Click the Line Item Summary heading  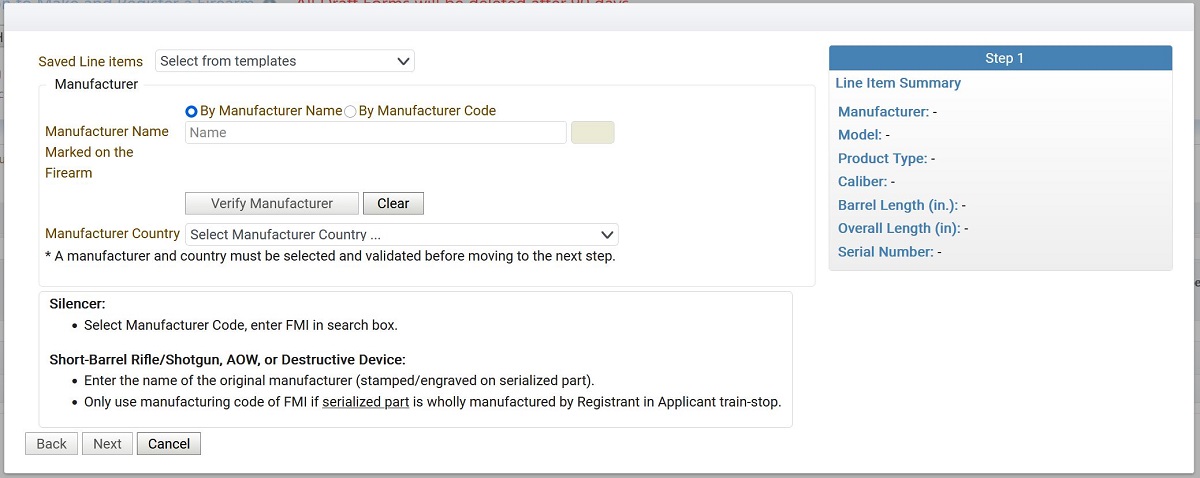[x=898, y=83]
